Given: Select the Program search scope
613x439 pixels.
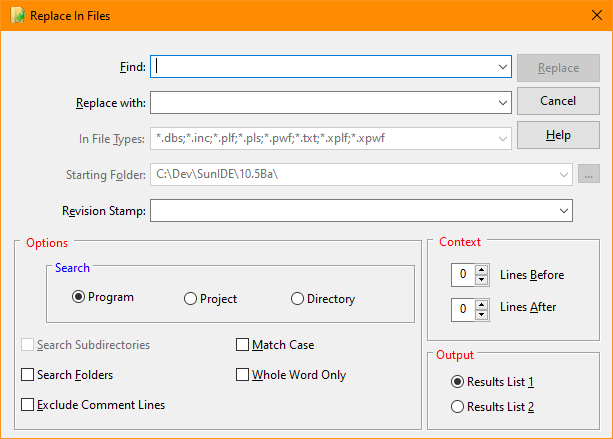Looking at the screenshot, I should tap(79, 298).
